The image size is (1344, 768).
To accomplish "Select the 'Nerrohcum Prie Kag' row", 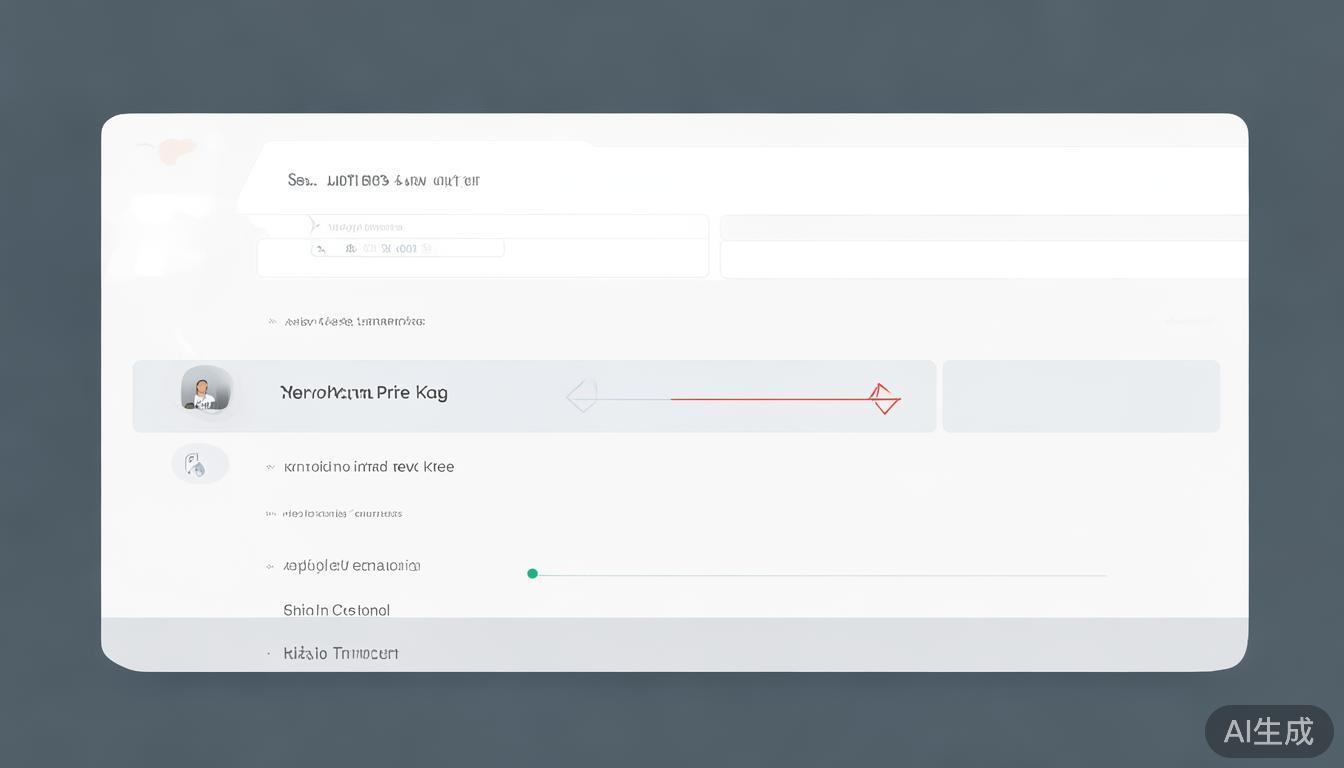I will (x=364, y=393).
